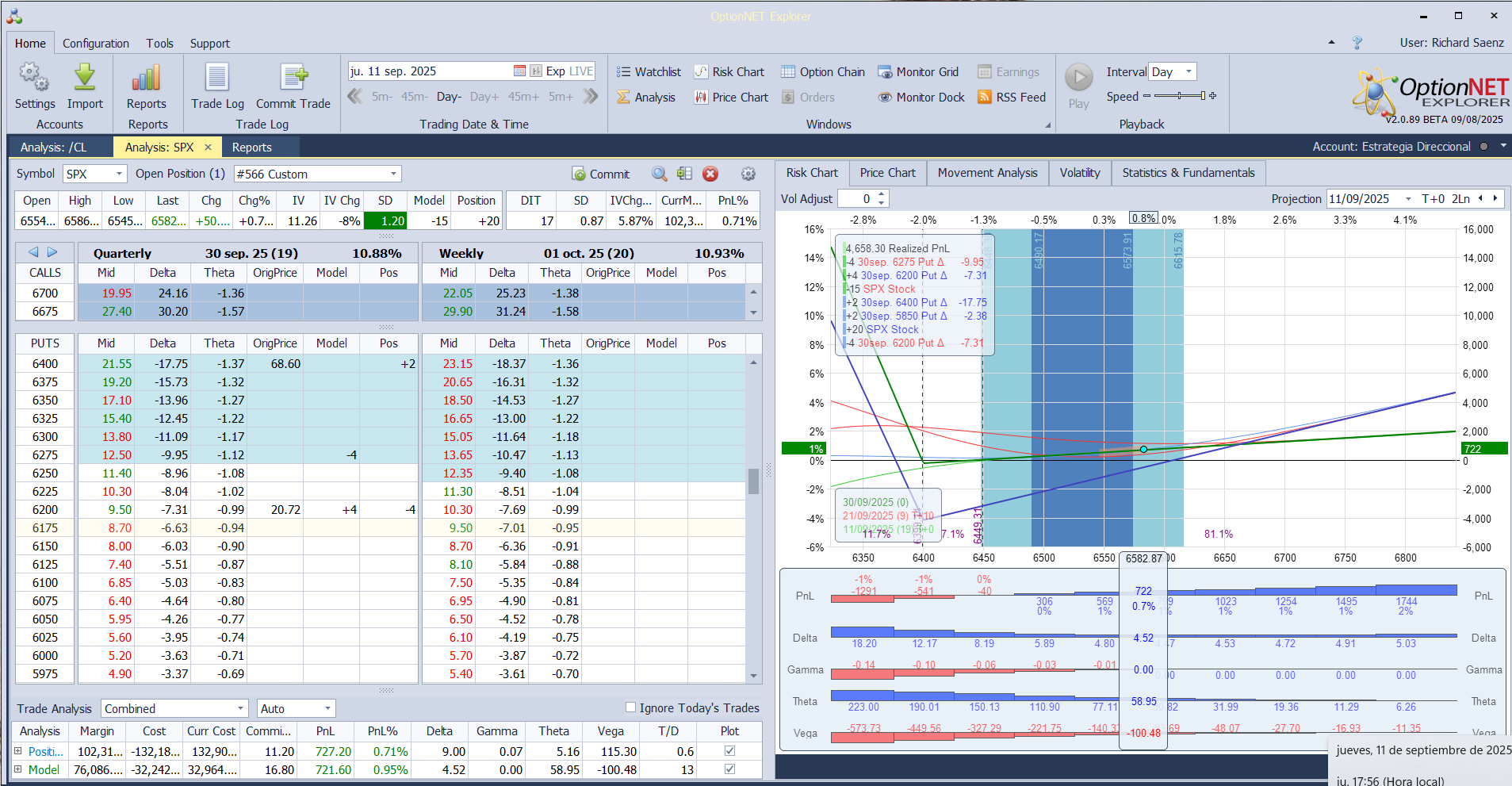Step forward with the Day+ button
This screenshot has width=1512, height=786.
tap(484, 97)
